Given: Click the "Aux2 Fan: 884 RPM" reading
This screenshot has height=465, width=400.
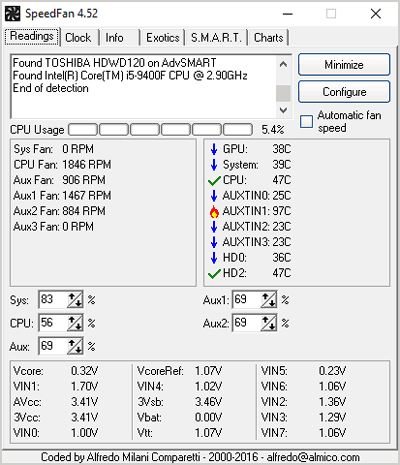Looking at the screenshot, I should coord(59,211).
